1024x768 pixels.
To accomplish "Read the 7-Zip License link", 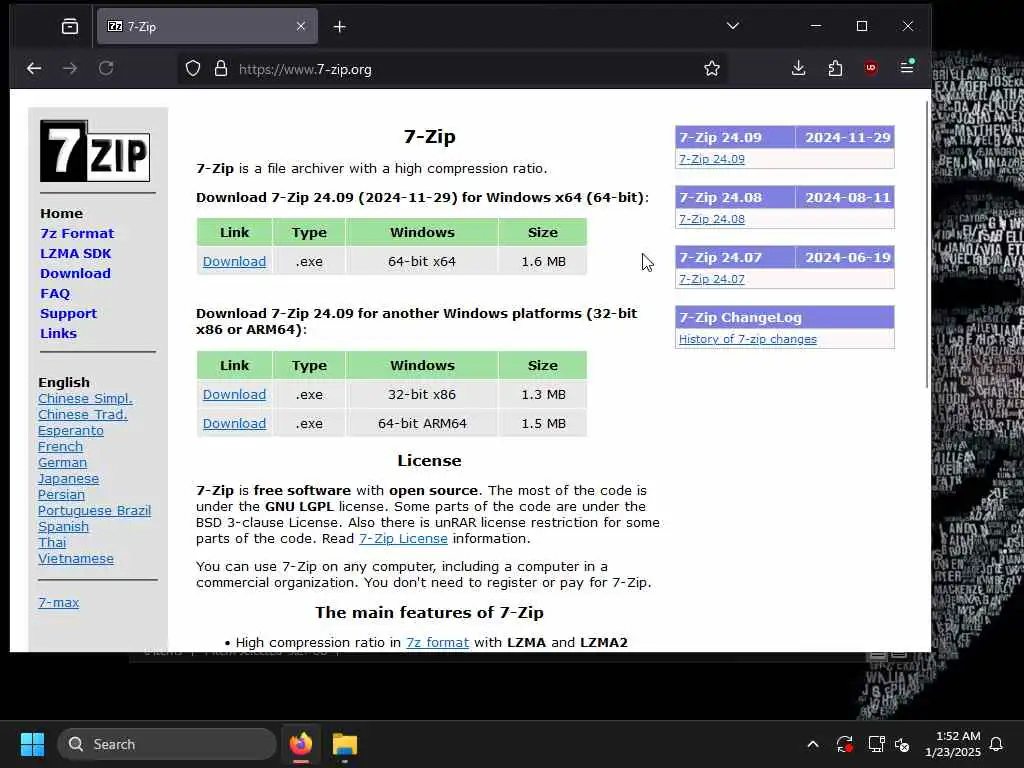I will (x=403, y=539).
